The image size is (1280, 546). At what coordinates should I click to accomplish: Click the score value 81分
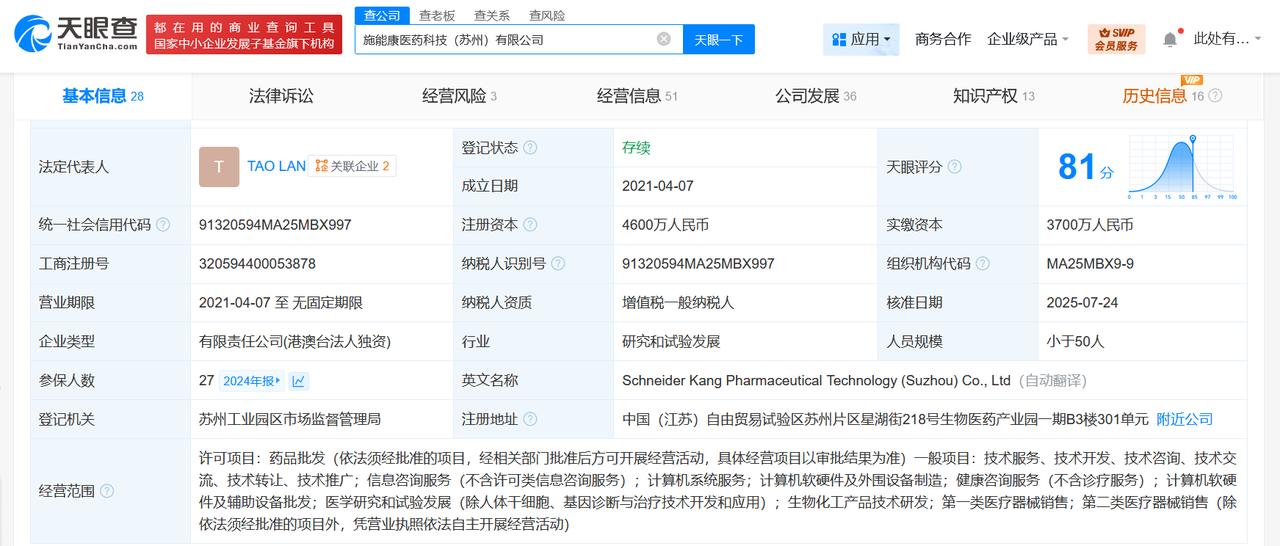pos(1085,167)
